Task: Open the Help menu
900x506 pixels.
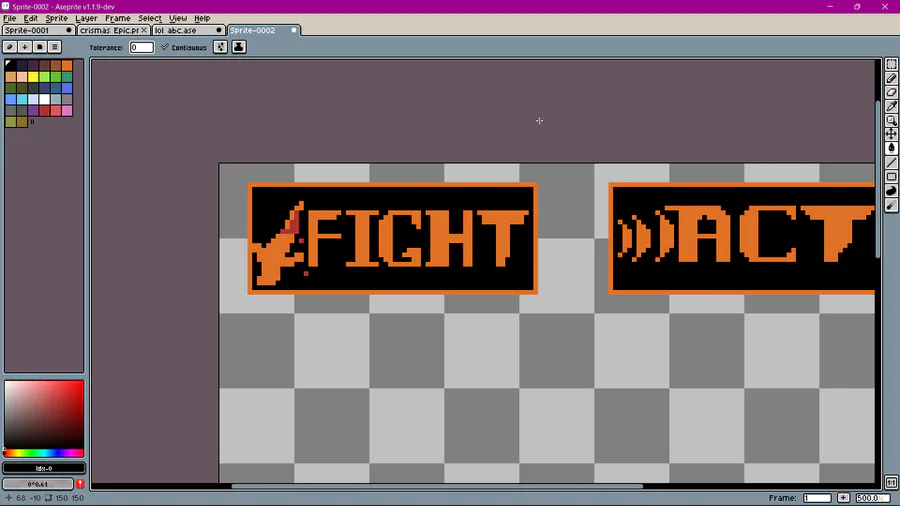Action: coord(202,18)
